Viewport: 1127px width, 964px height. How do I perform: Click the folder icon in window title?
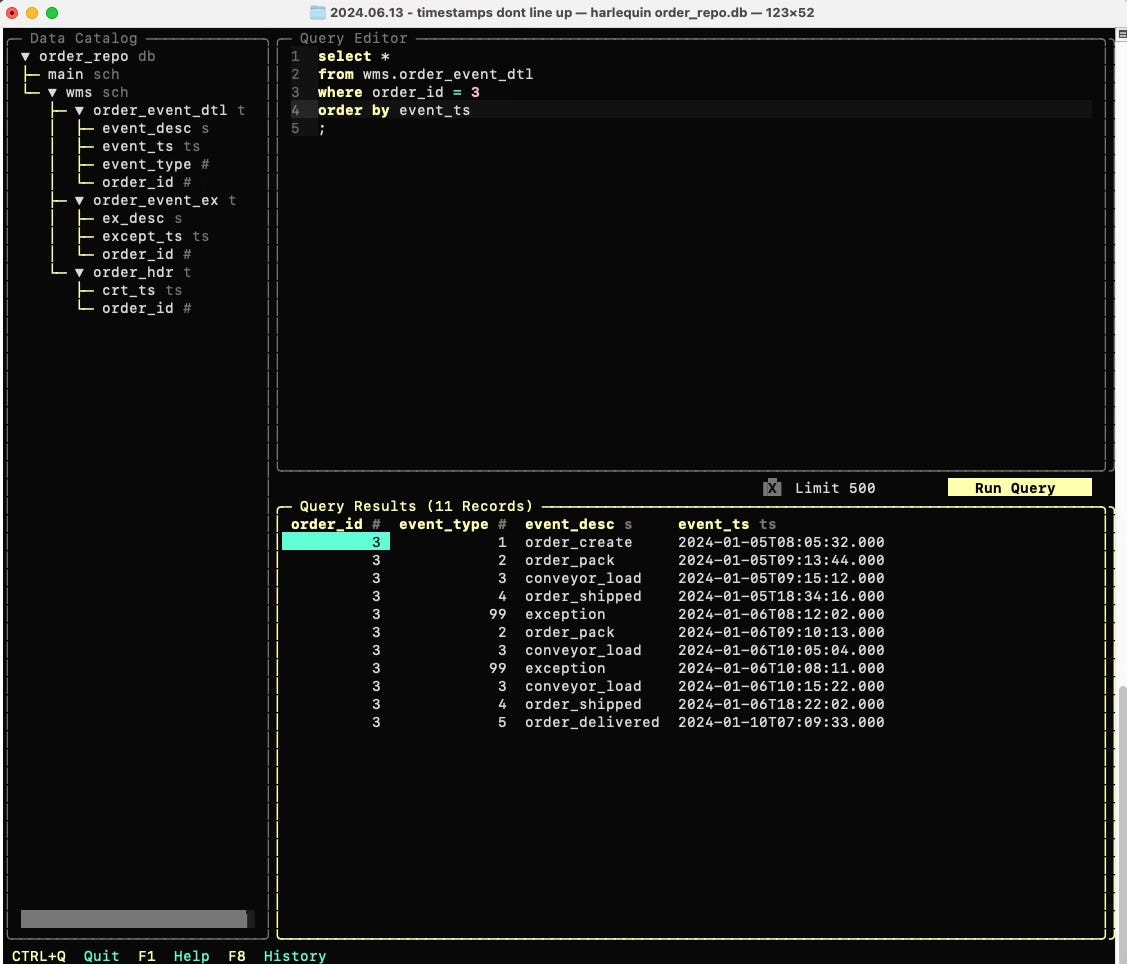click(317, 12)
